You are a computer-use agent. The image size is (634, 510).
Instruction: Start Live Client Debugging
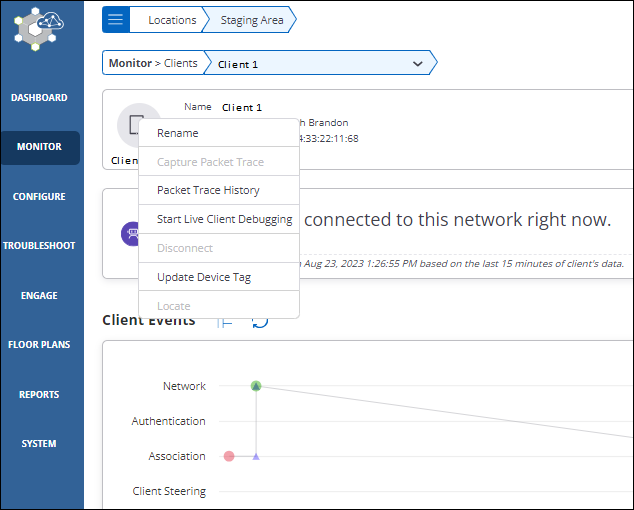point(219,219)
